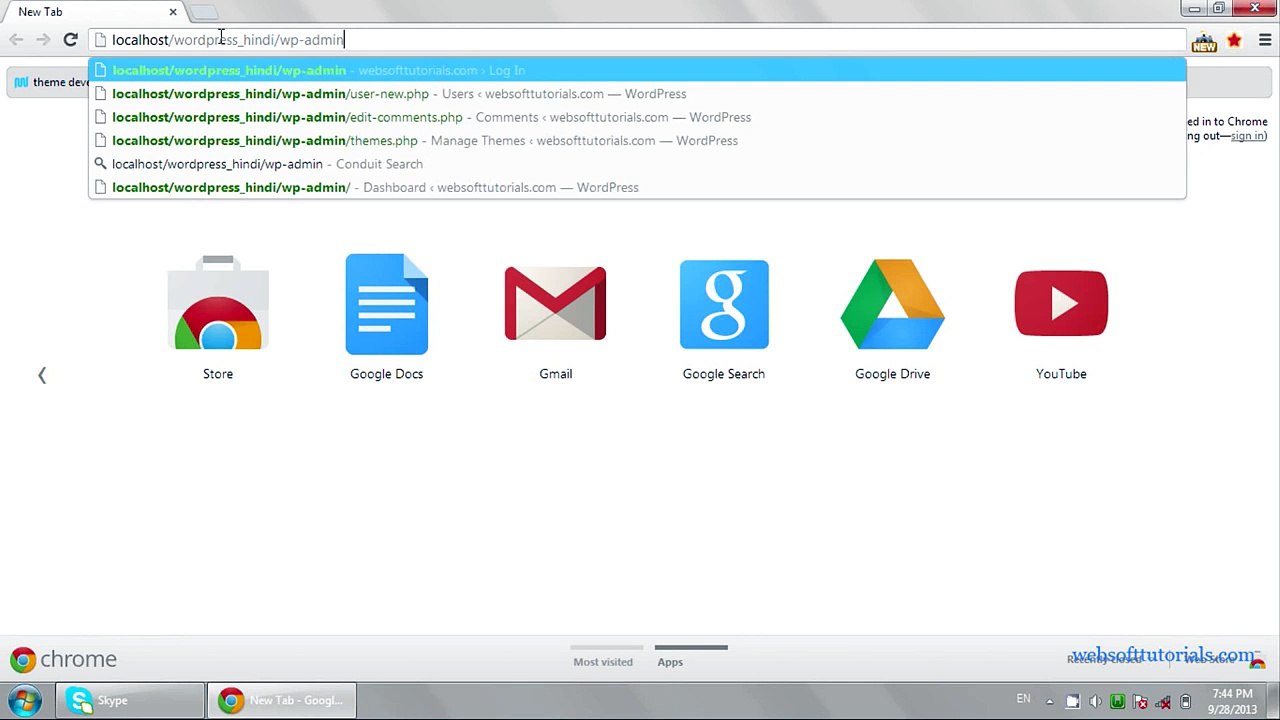Select the wp-admin Log In suggestion
Screen dimensions: 1280x720
[x=637, y=70]
